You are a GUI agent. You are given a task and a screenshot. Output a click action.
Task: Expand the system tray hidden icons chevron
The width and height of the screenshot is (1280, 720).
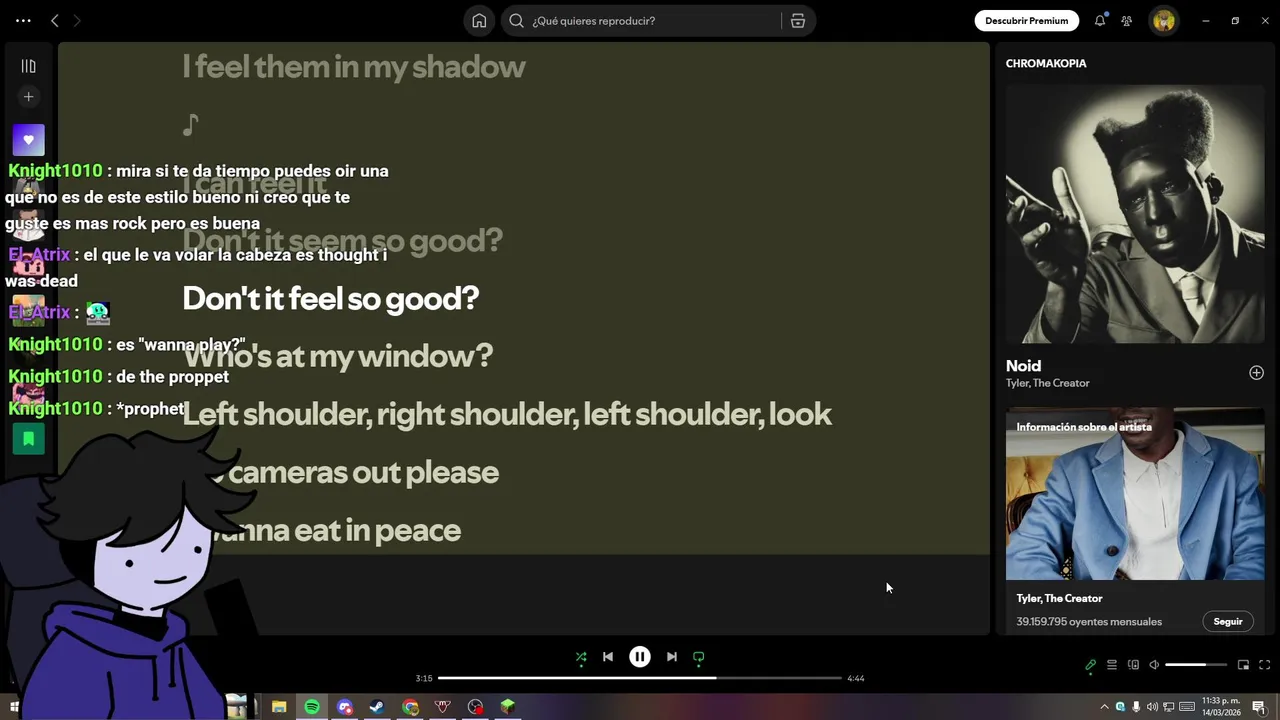(x=1104, y=707)
